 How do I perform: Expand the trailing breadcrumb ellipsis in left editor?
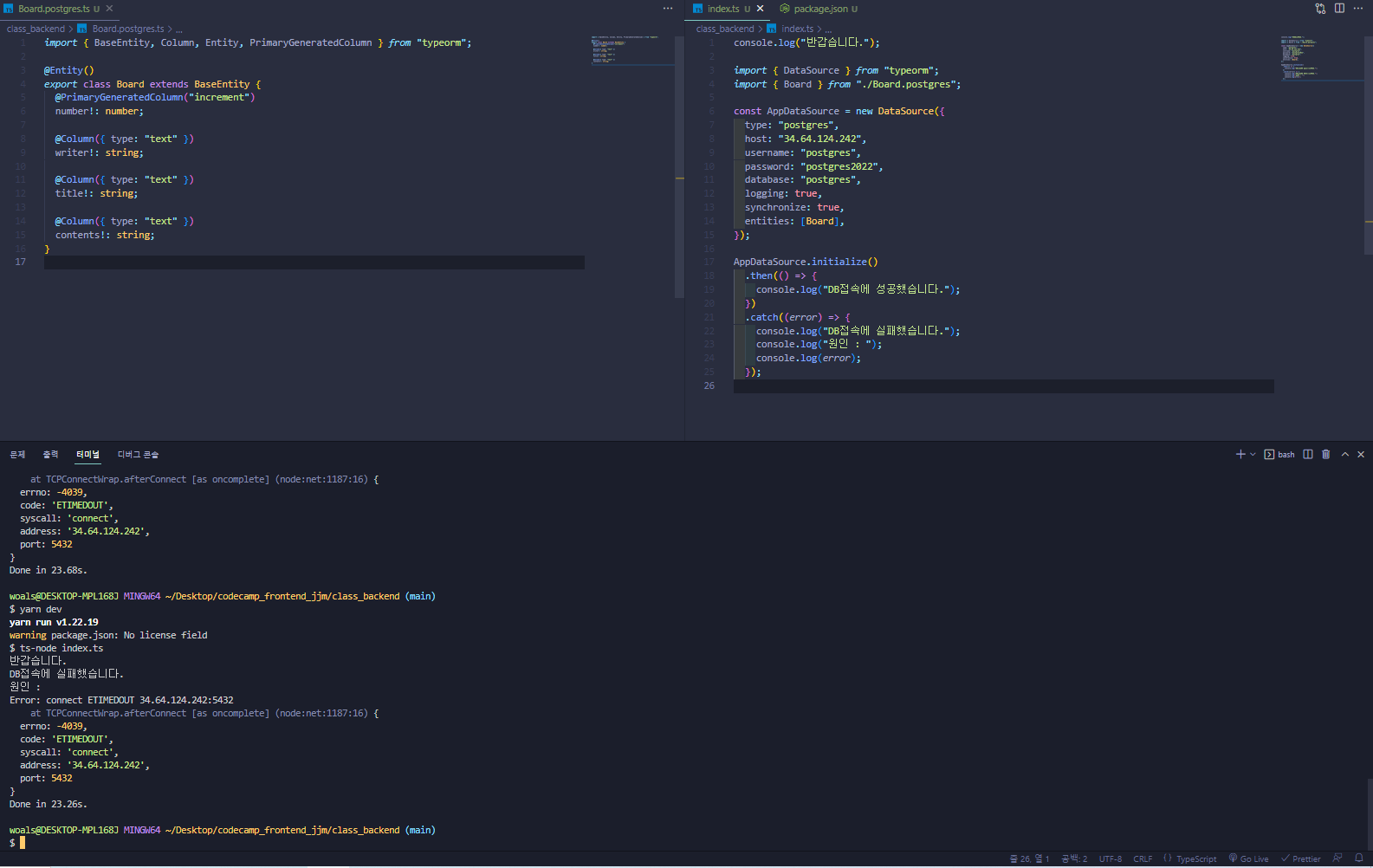179,29
